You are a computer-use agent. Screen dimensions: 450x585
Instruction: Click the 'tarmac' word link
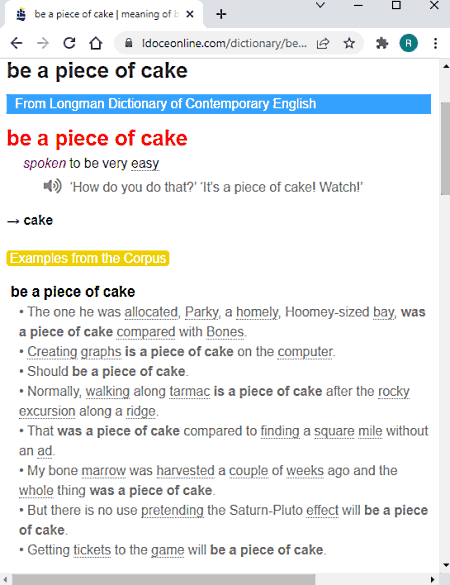coord(190,391)
